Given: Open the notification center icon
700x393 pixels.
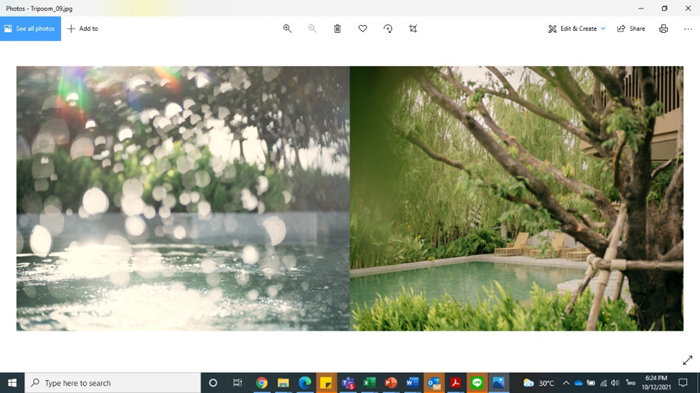Looking at the screenshot, I should coord(683,383).
